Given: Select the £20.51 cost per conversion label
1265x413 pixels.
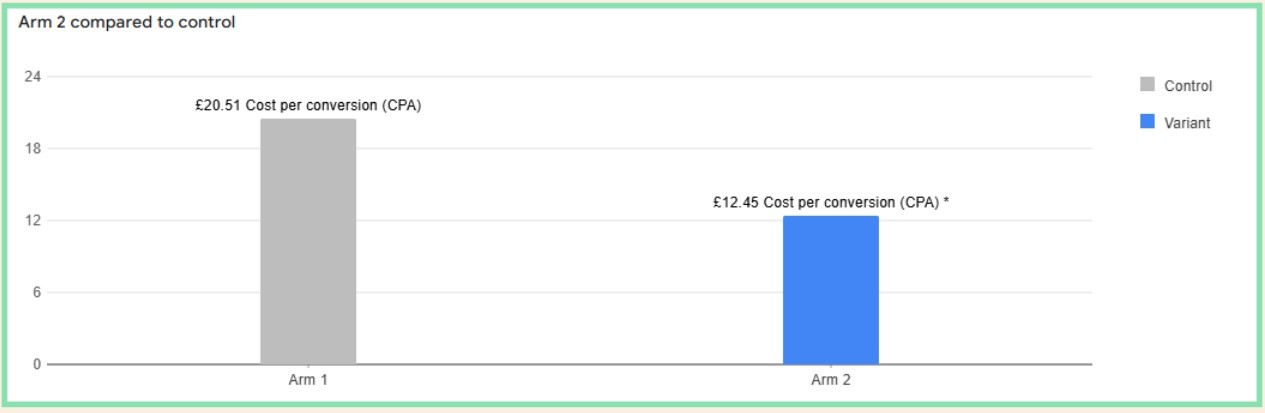Looking at the screenshot, I should pos(308,105).
